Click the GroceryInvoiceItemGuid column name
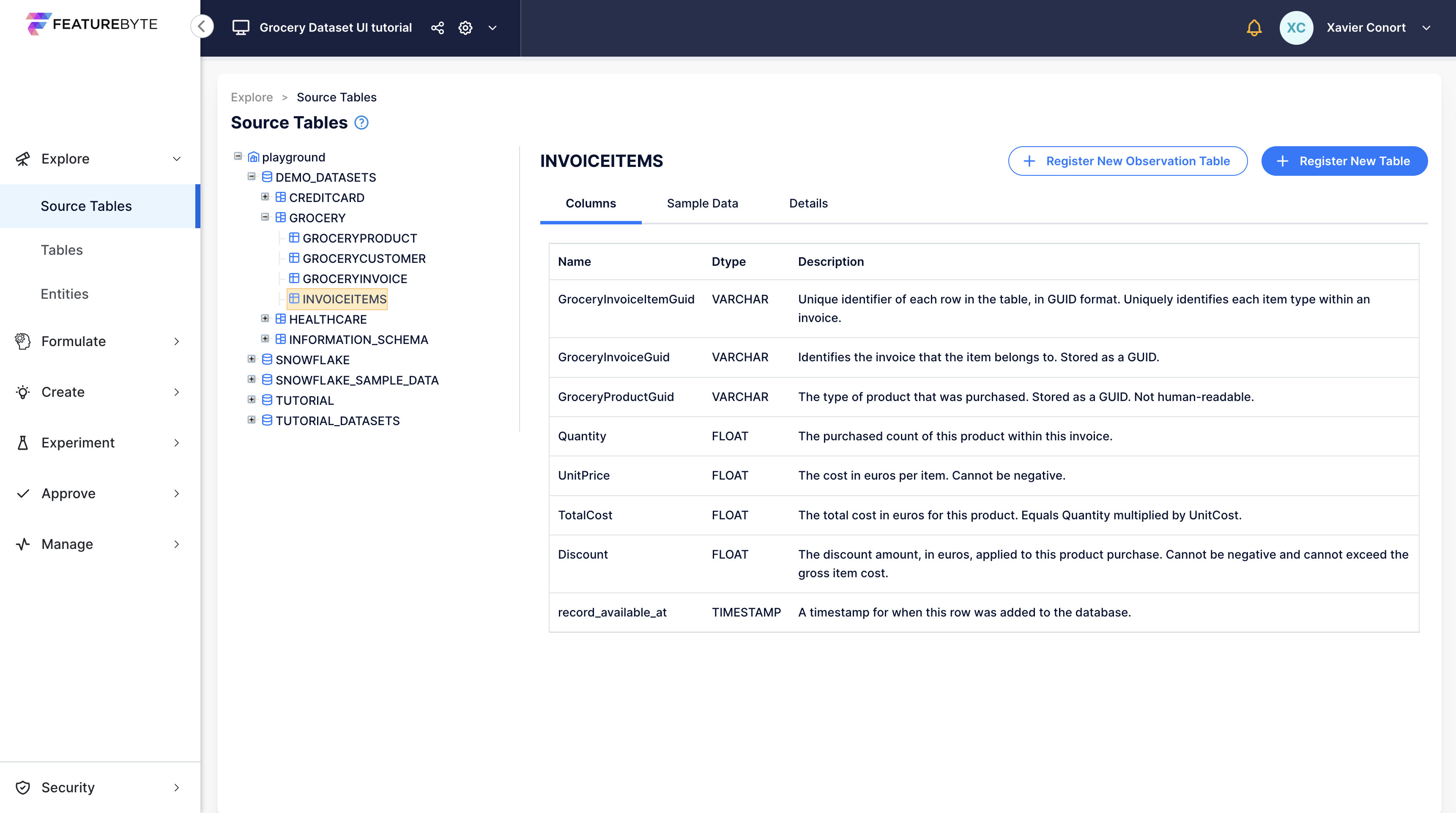 pos(626,300)
